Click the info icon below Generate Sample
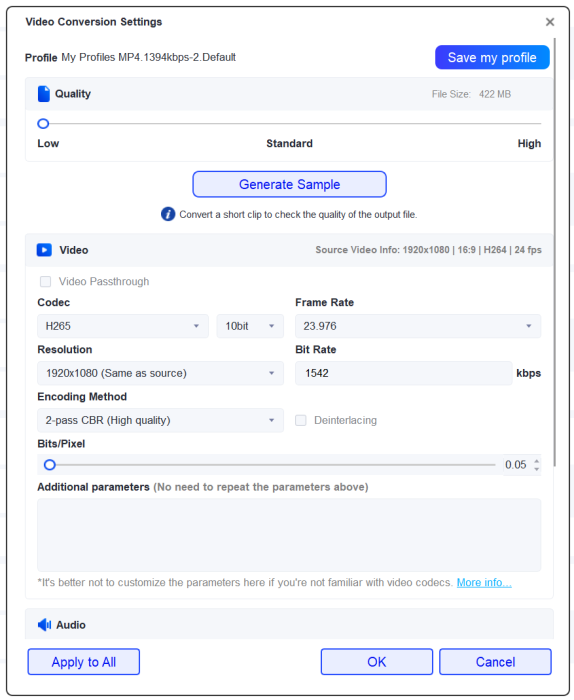 [x=168, y=214]
